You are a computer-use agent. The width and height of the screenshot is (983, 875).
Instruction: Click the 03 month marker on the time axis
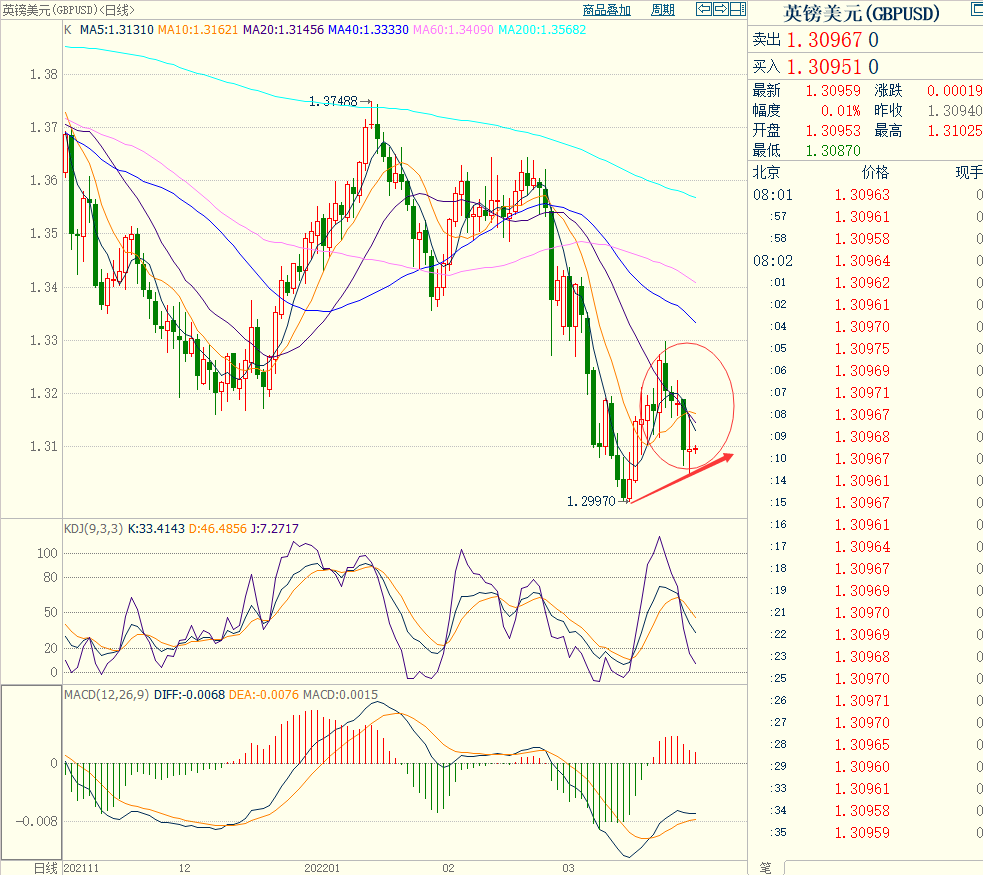[568, 868]
